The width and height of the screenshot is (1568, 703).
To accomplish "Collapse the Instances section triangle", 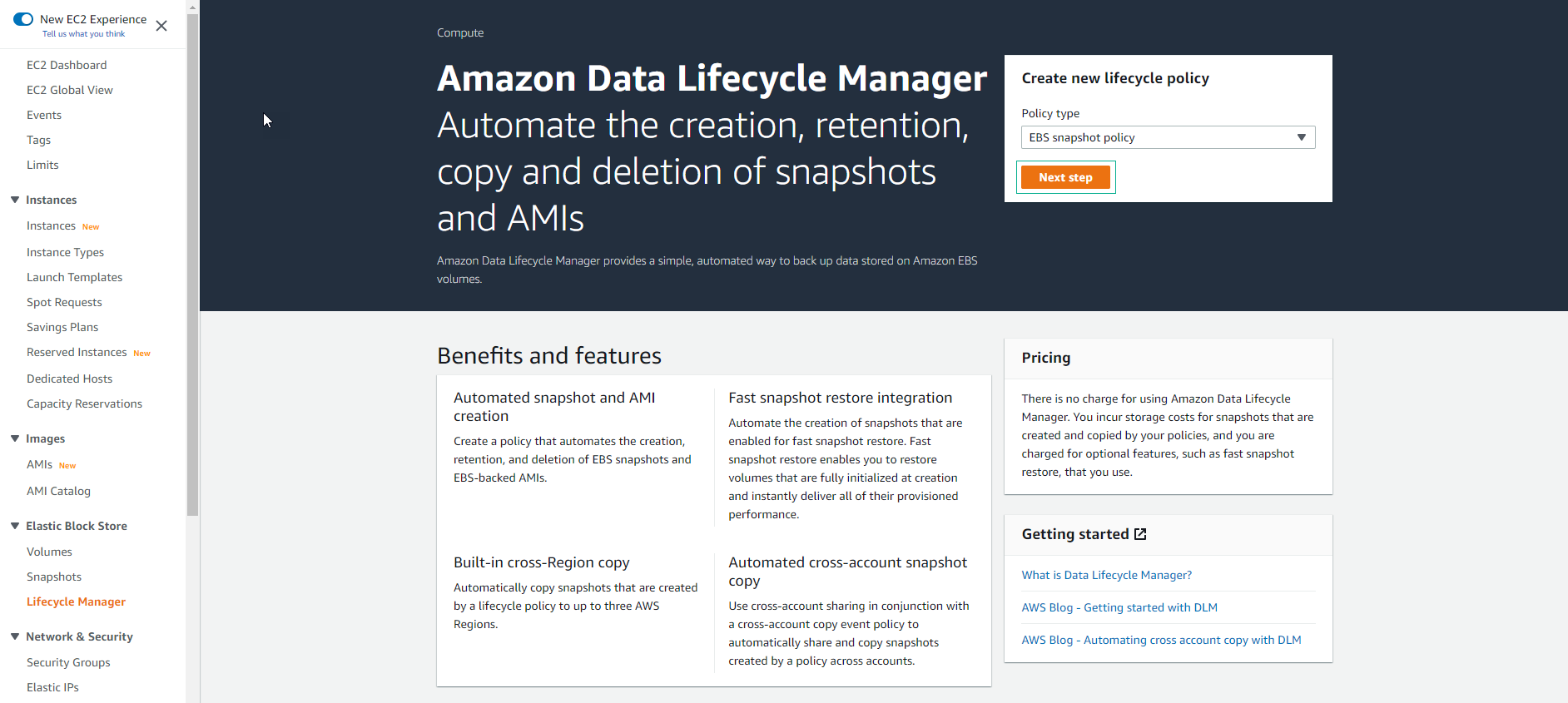I will (15, 200).
